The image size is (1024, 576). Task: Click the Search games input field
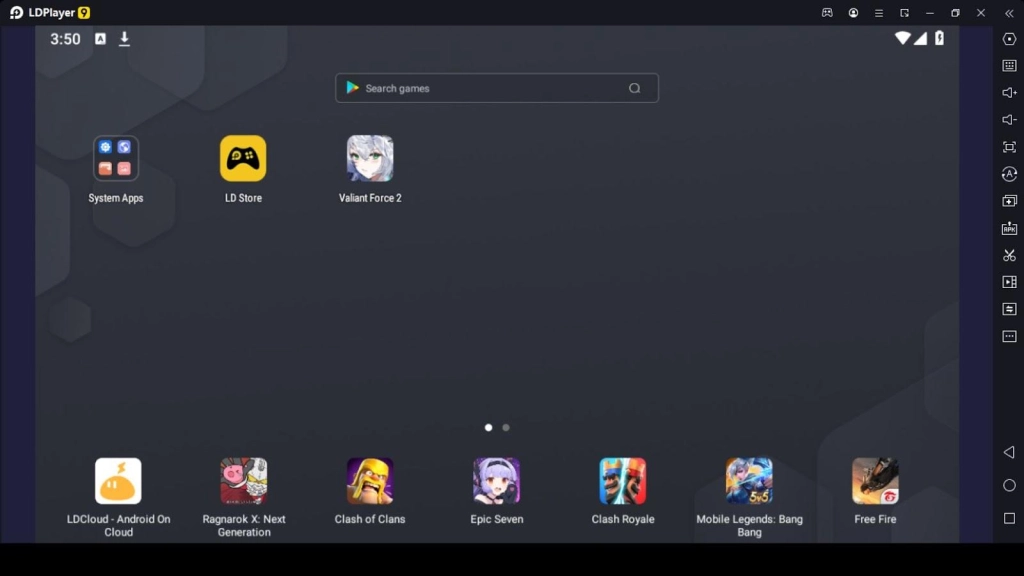click(497, 88)
